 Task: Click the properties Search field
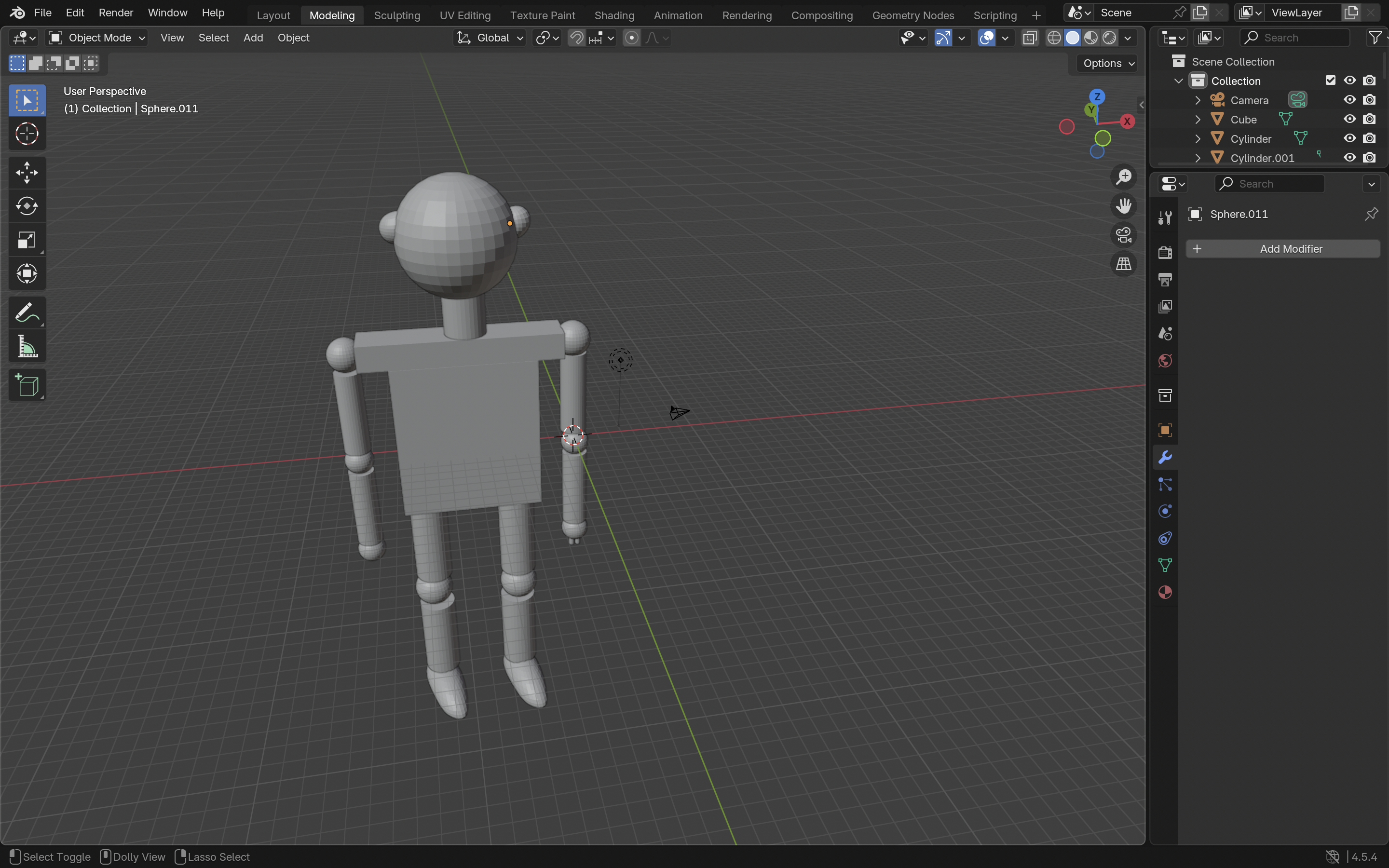click(1269, 184)
